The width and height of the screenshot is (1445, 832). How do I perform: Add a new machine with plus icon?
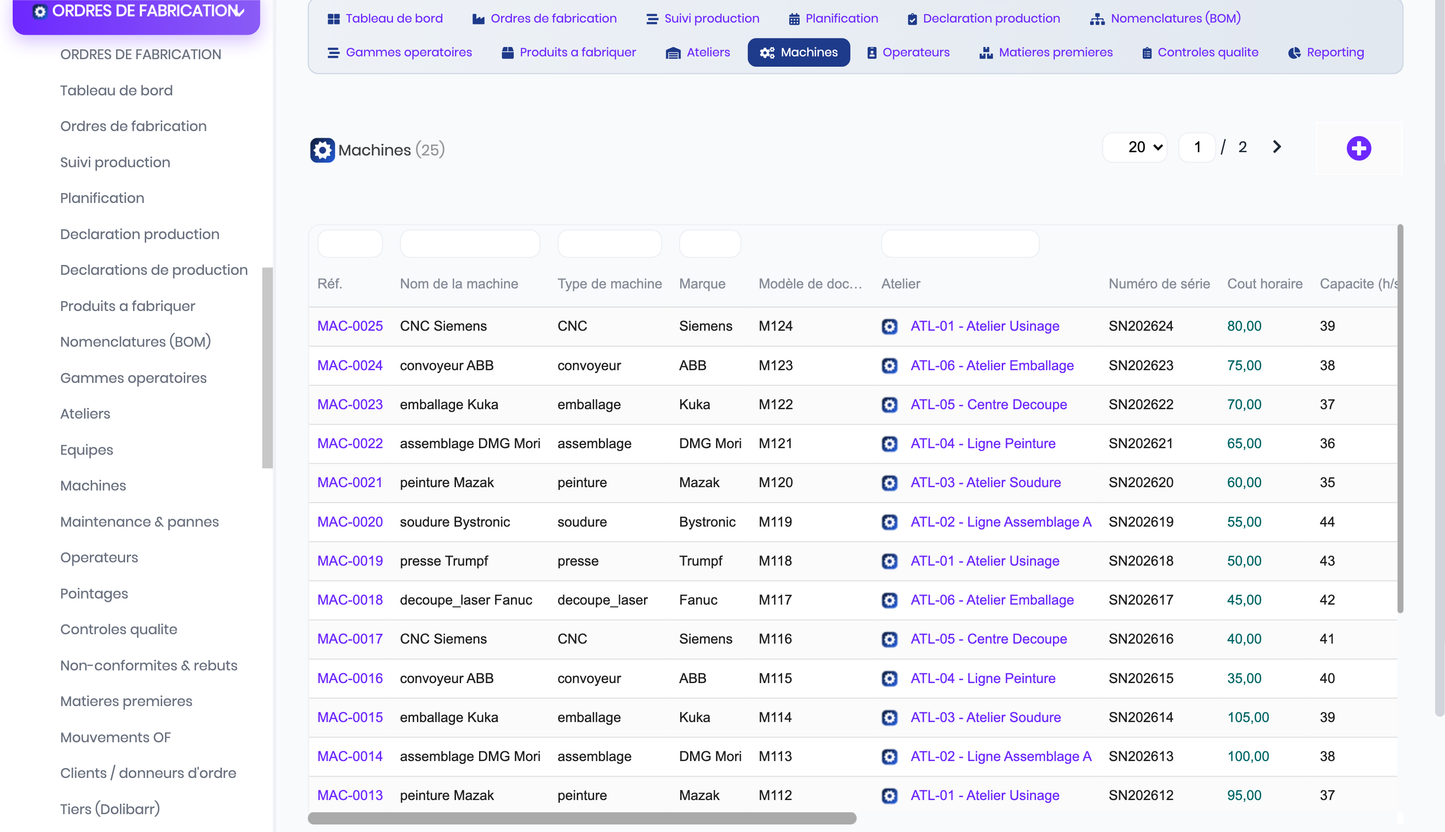(1358, 148)
